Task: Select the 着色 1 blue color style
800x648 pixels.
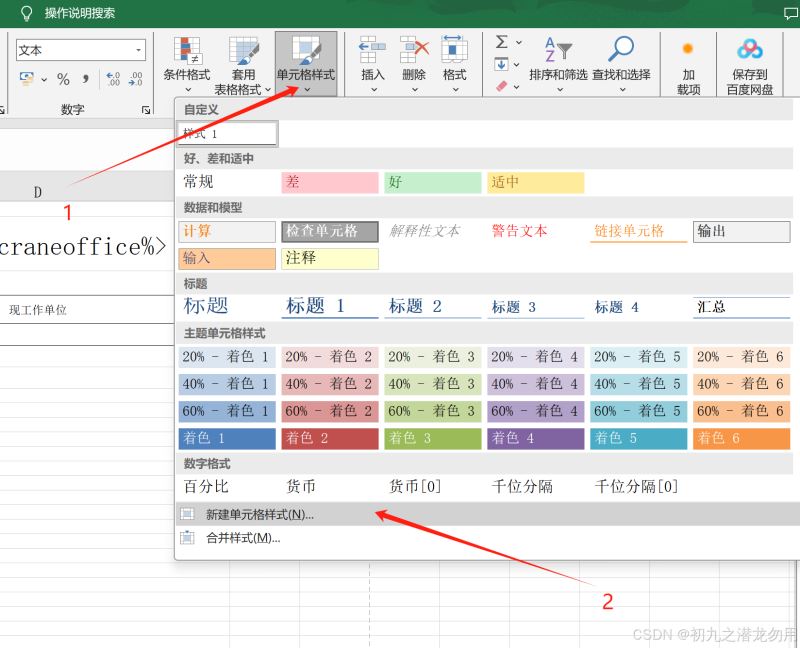Action: (x=226, y=438)
